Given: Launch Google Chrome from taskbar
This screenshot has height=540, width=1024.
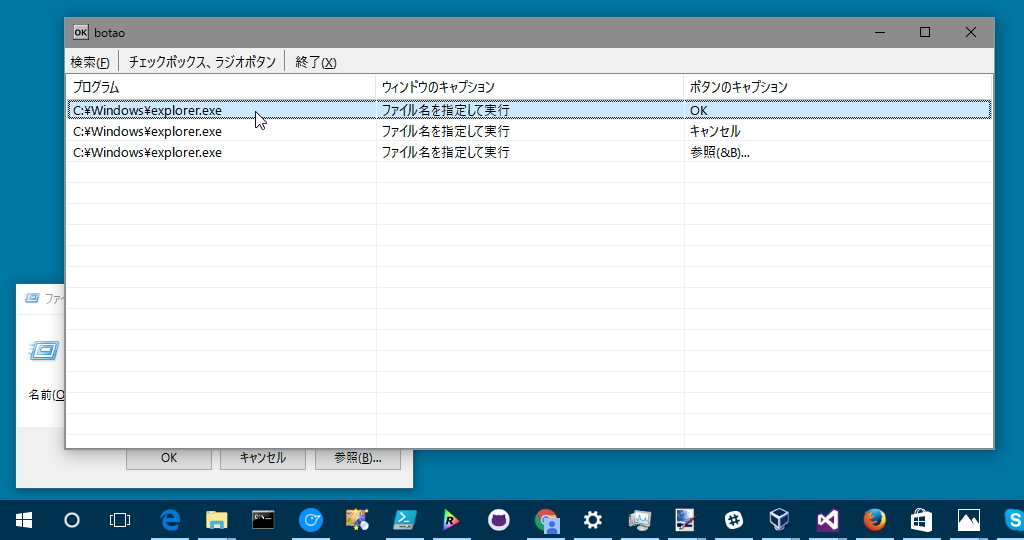Looking at the screenshot, I should click(546, 520).
